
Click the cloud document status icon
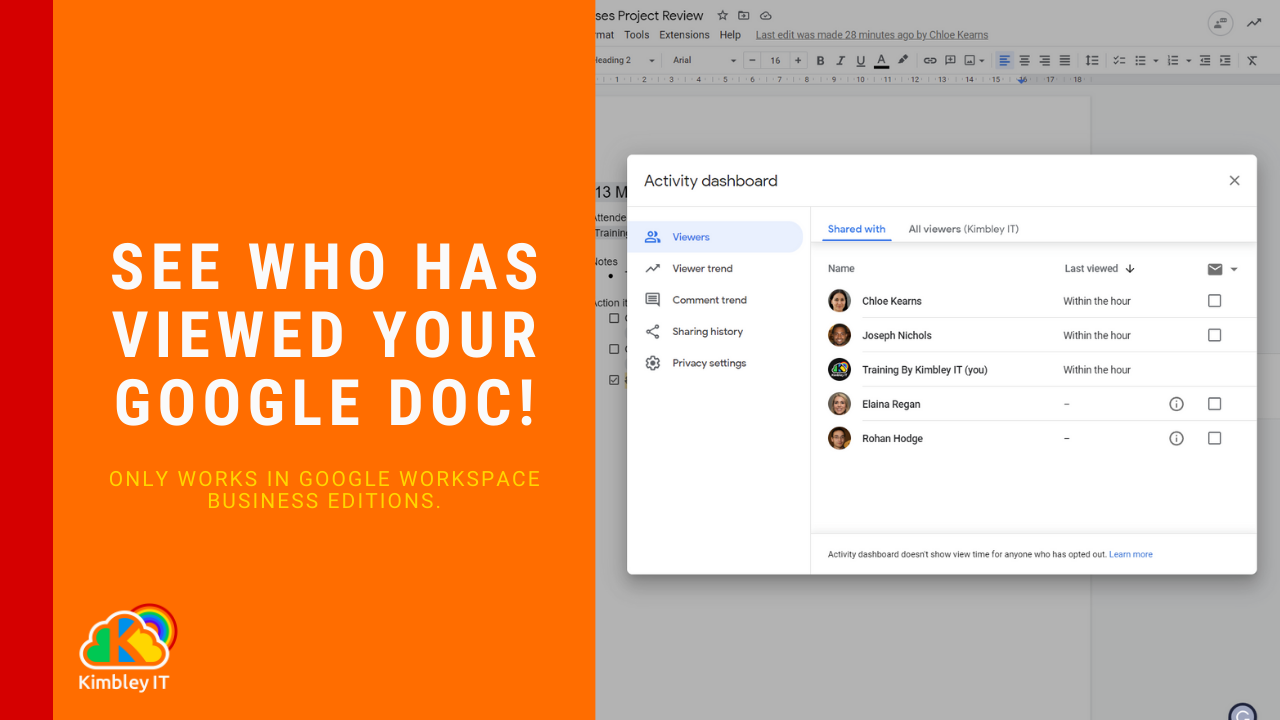pyautogui.click(x=766, y=15)
